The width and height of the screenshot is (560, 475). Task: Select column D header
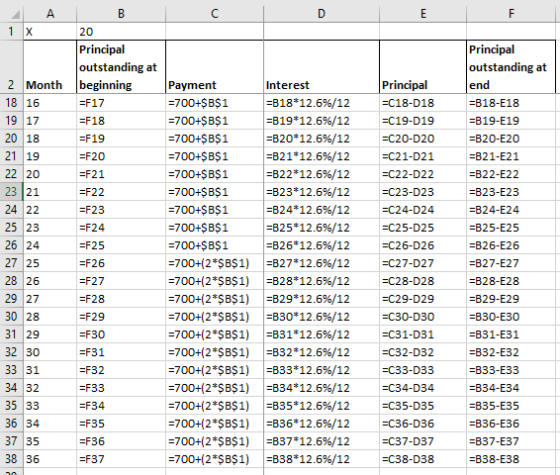pos(321,14)
